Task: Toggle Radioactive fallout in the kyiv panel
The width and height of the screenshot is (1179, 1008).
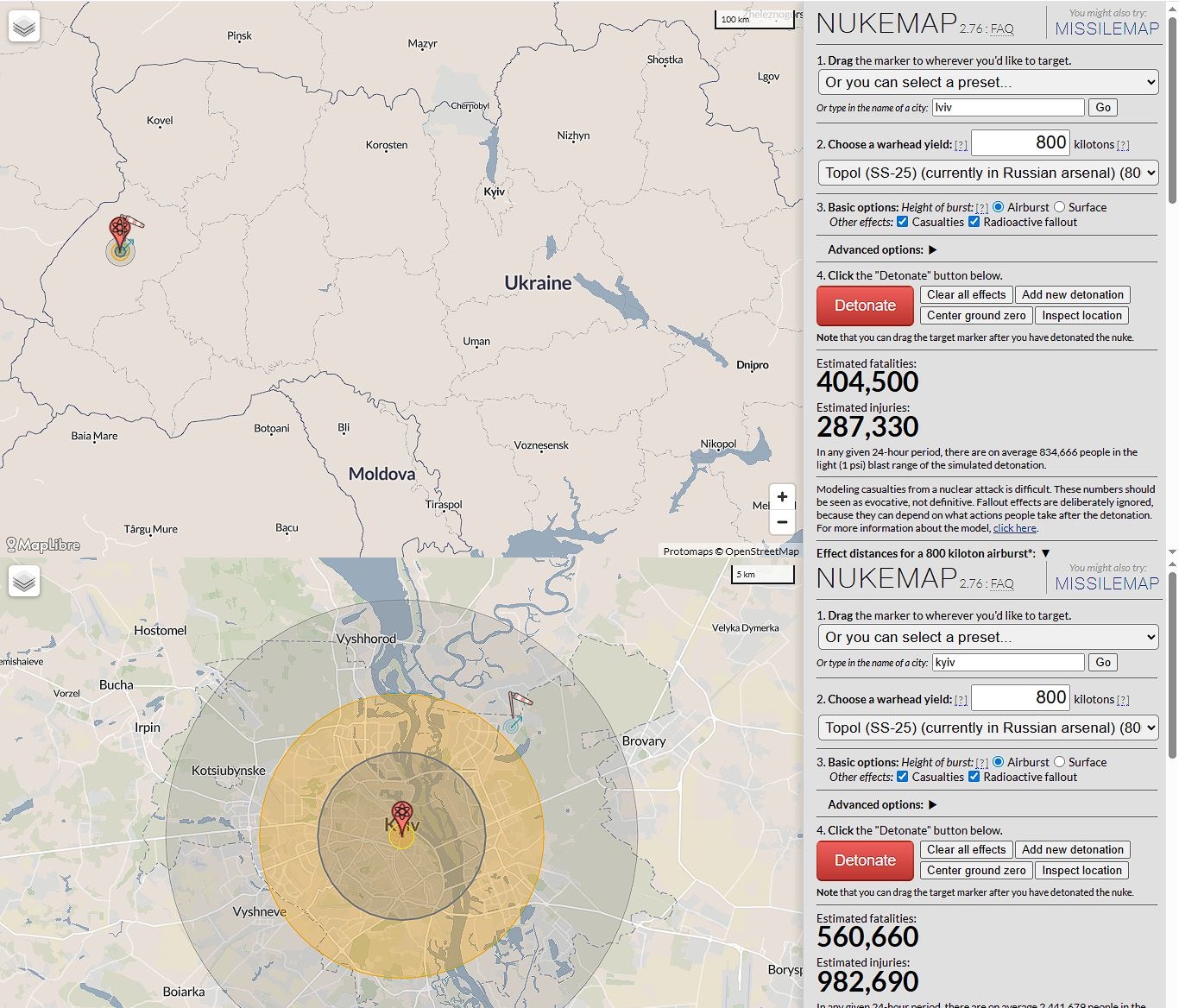Action: (x=974, y=777)
